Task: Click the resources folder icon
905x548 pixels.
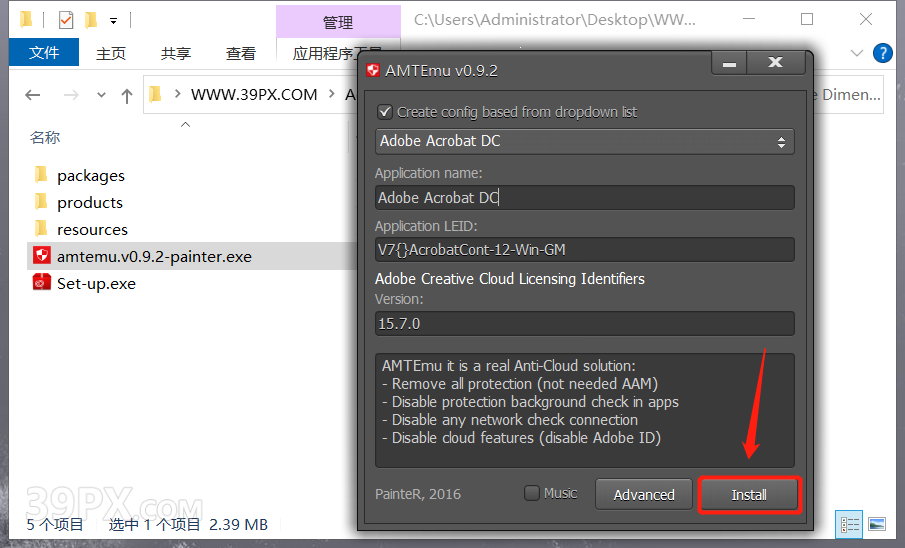Action: pyautogui.click(x=41, y=229)
